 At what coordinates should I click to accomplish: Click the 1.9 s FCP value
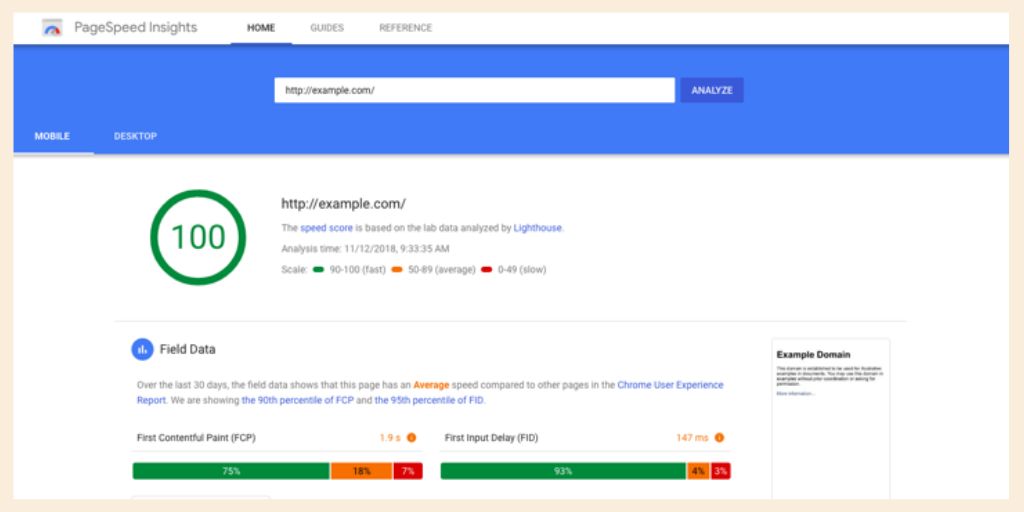tap(390, 438)
